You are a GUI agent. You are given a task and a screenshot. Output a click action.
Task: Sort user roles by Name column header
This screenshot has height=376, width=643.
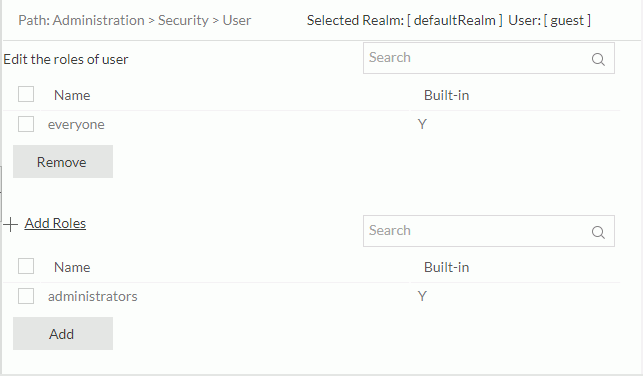coord(72,95)
